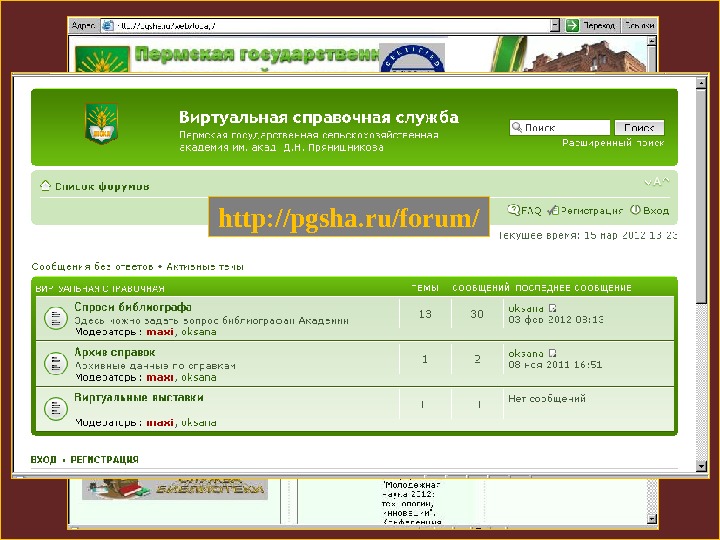
Task: Click the ВИРТУАЛЬНАЯ СПРАВОЧНАЯ category header
Action: (100, 289)
